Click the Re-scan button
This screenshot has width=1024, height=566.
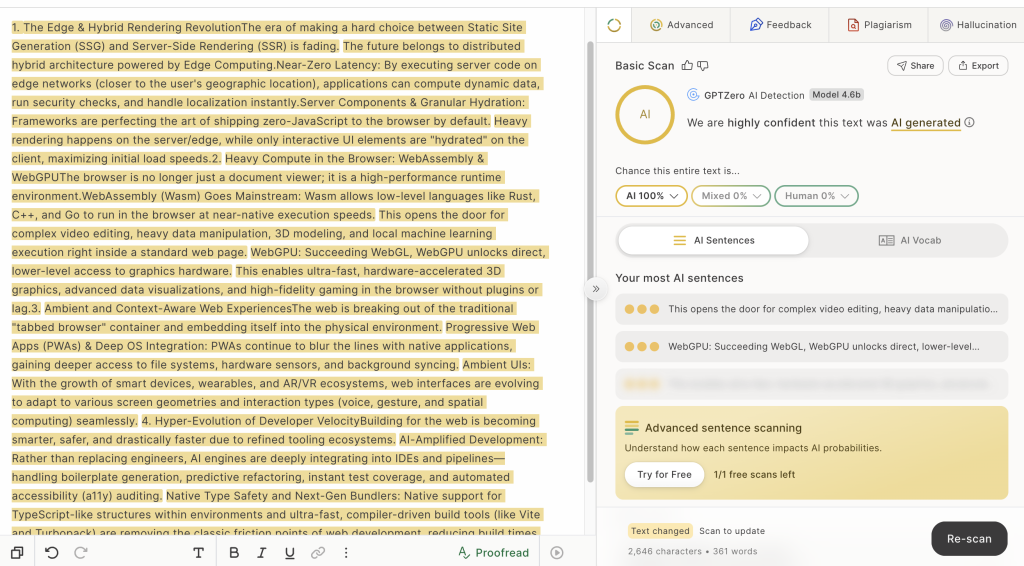point(969,539)
